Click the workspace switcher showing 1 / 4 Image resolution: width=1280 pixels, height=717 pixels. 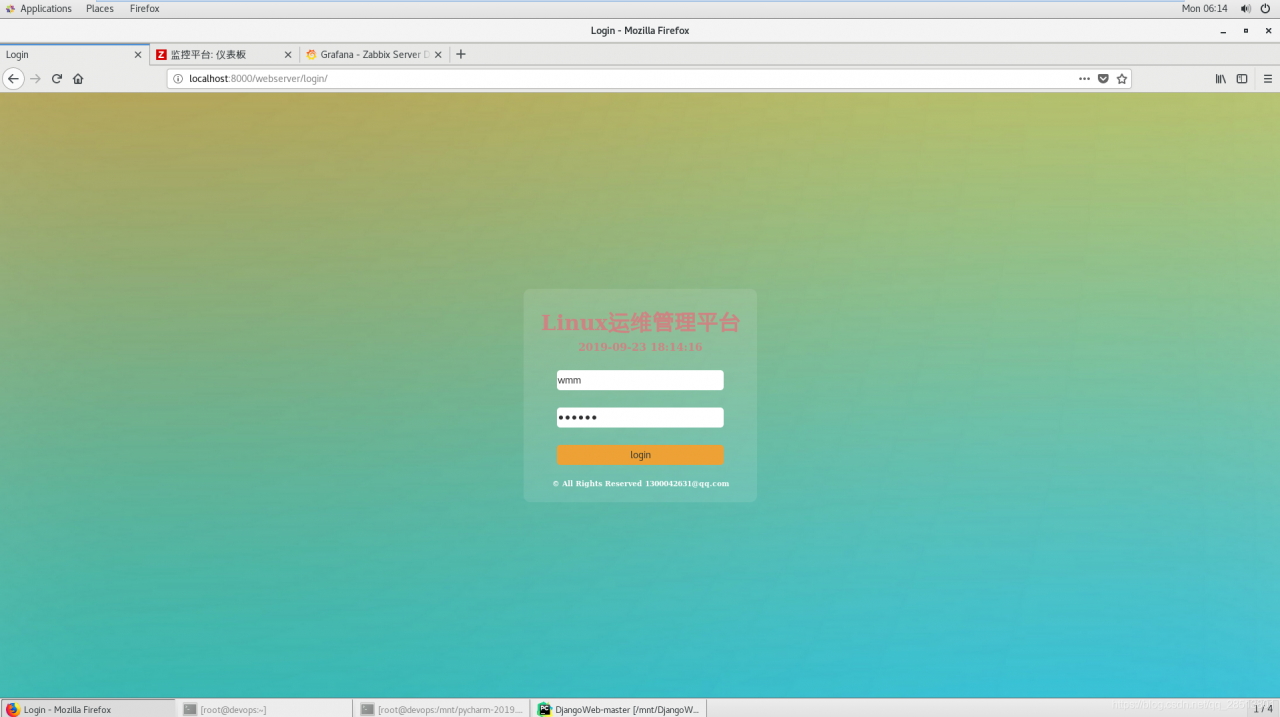(x=1263, y=708)
